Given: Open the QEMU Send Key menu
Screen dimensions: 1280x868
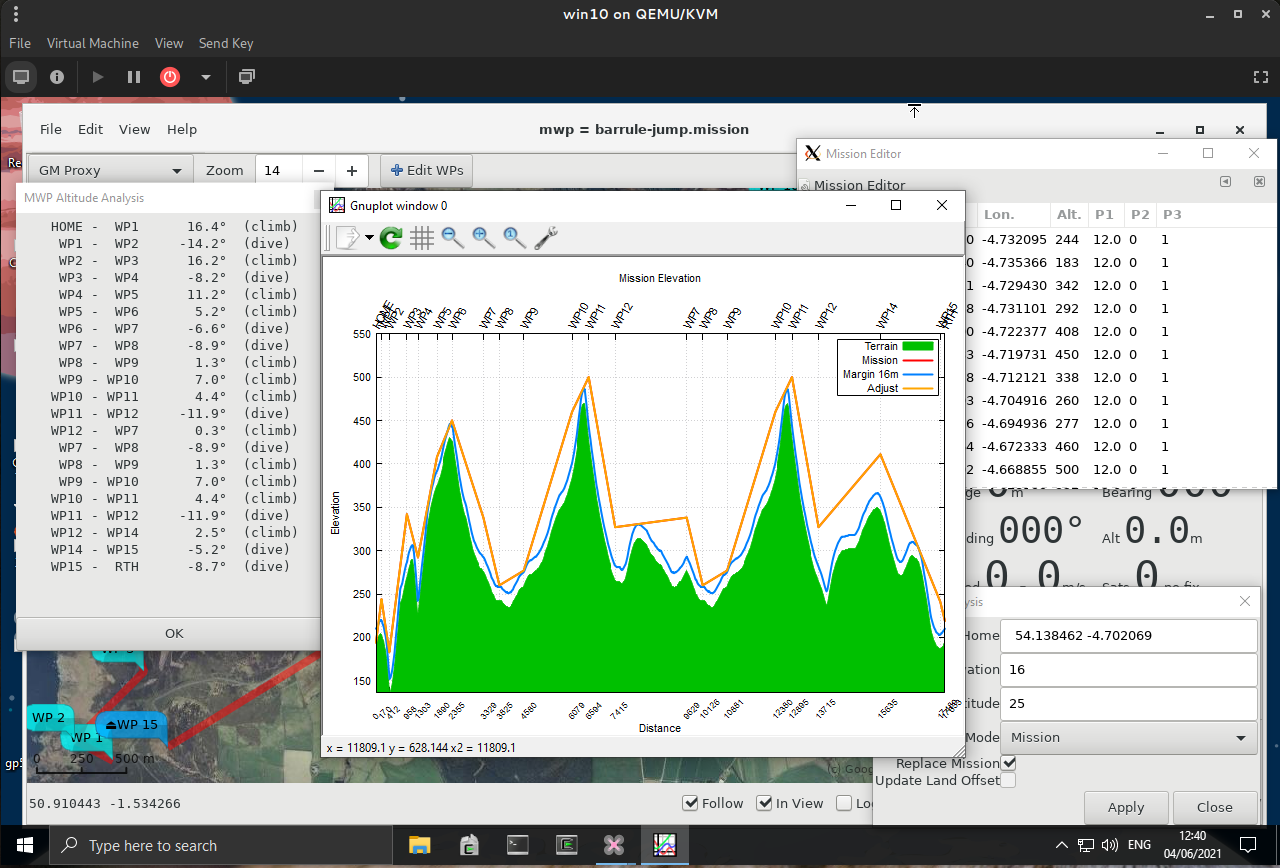Looking at the screenshot, I should (226, 43).
